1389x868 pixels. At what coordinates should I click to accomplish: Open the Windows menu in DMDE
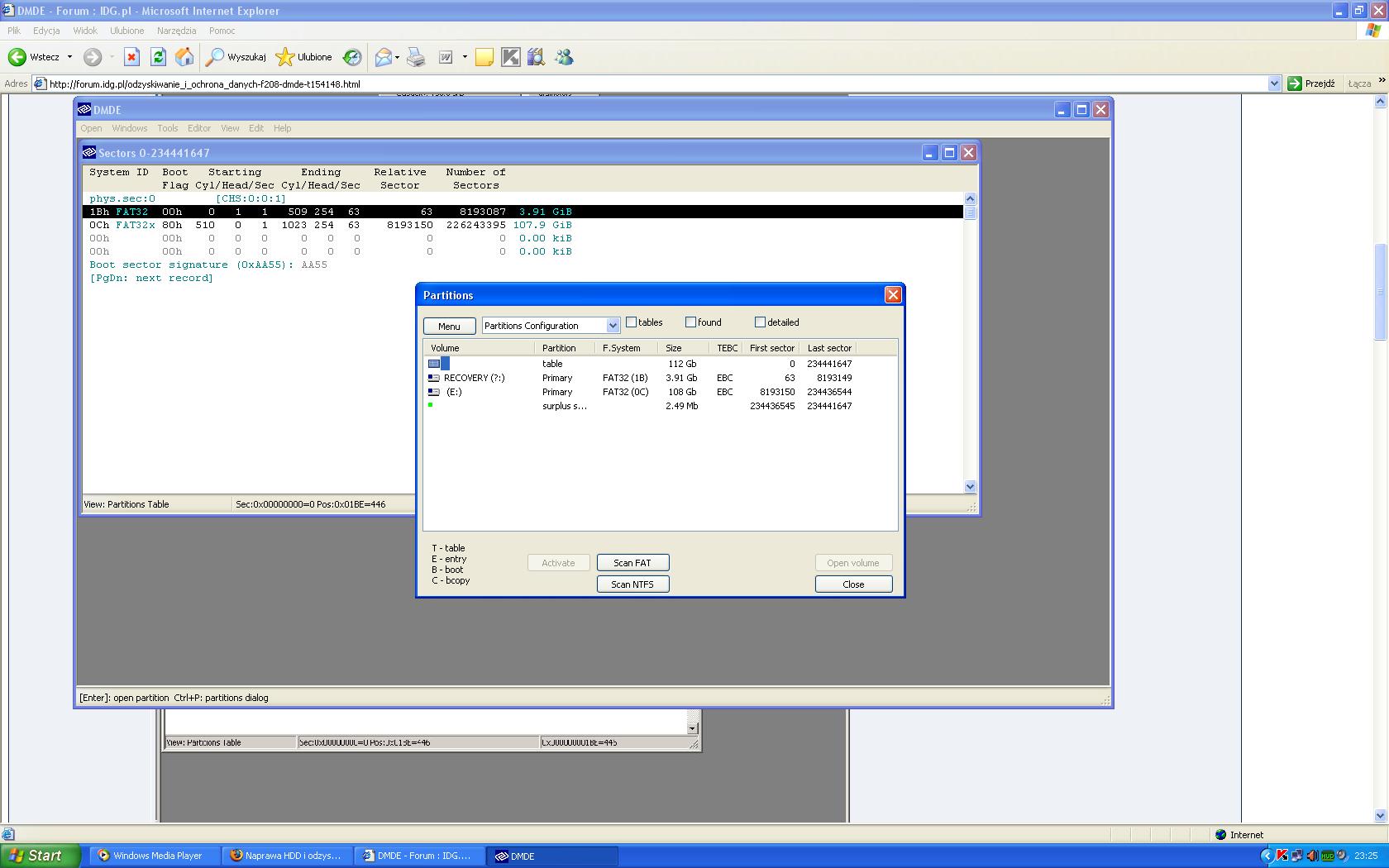pyautogui.click(x=130, y=128)
